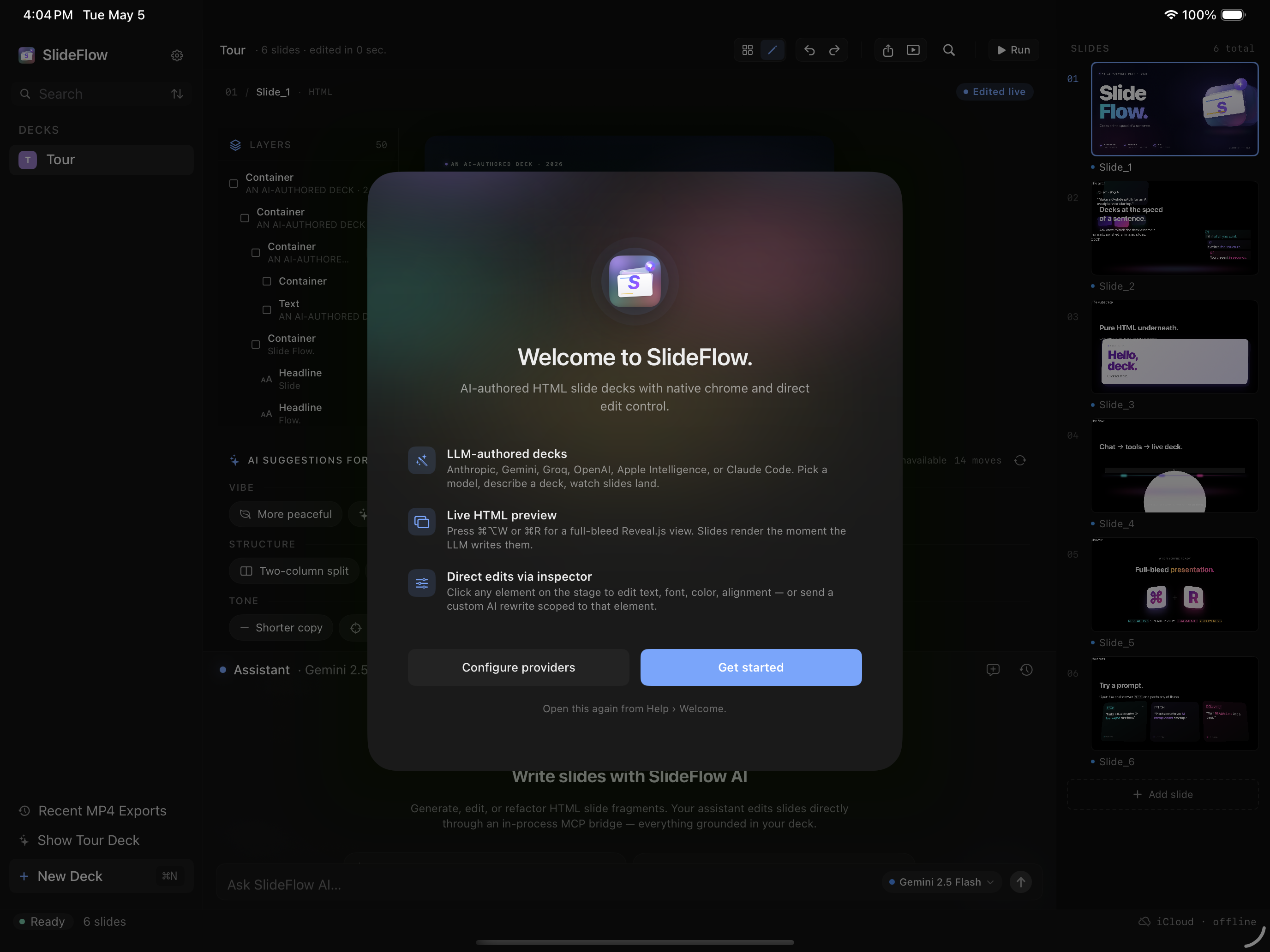Screen dimensions: 1270x952
Task: Toggle checkbox of Text layer
Action: (266, 310)
